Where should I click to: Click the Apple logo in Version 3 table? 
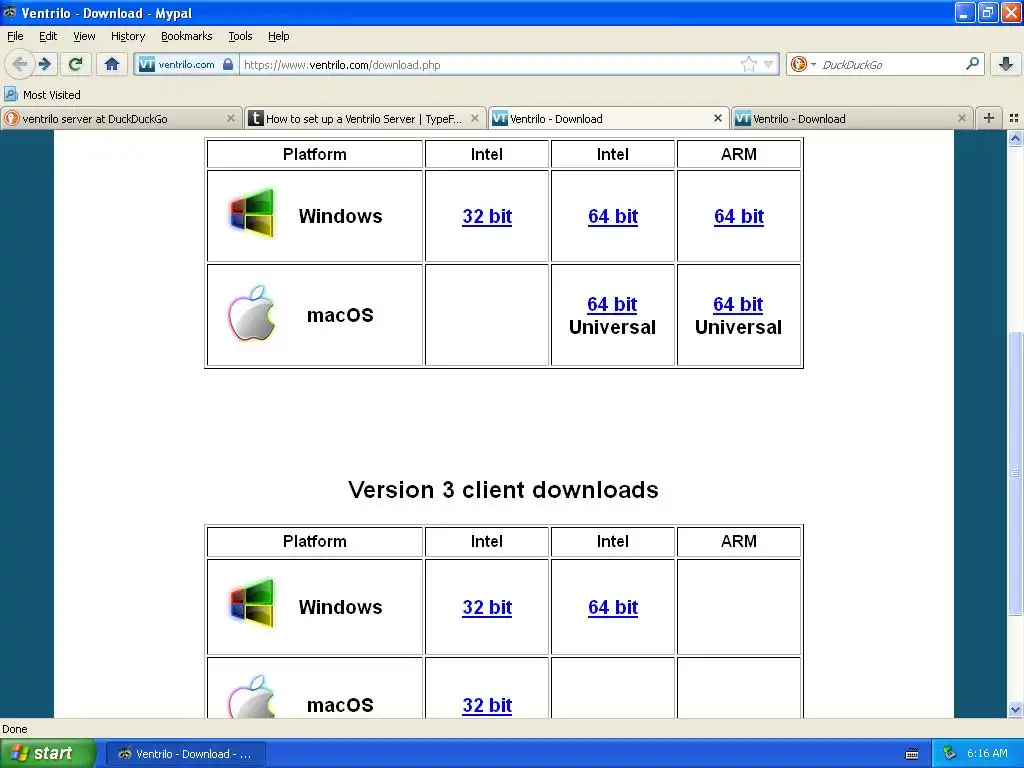pos(251,696)
